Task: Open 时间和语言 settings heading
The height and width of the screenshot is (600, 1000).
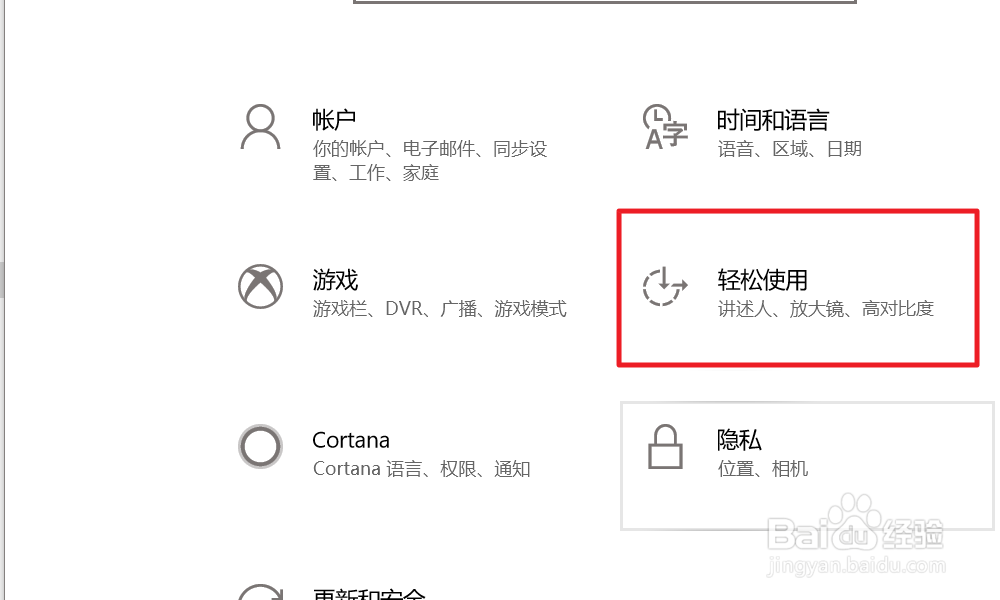Action: (x=772, y=120)
